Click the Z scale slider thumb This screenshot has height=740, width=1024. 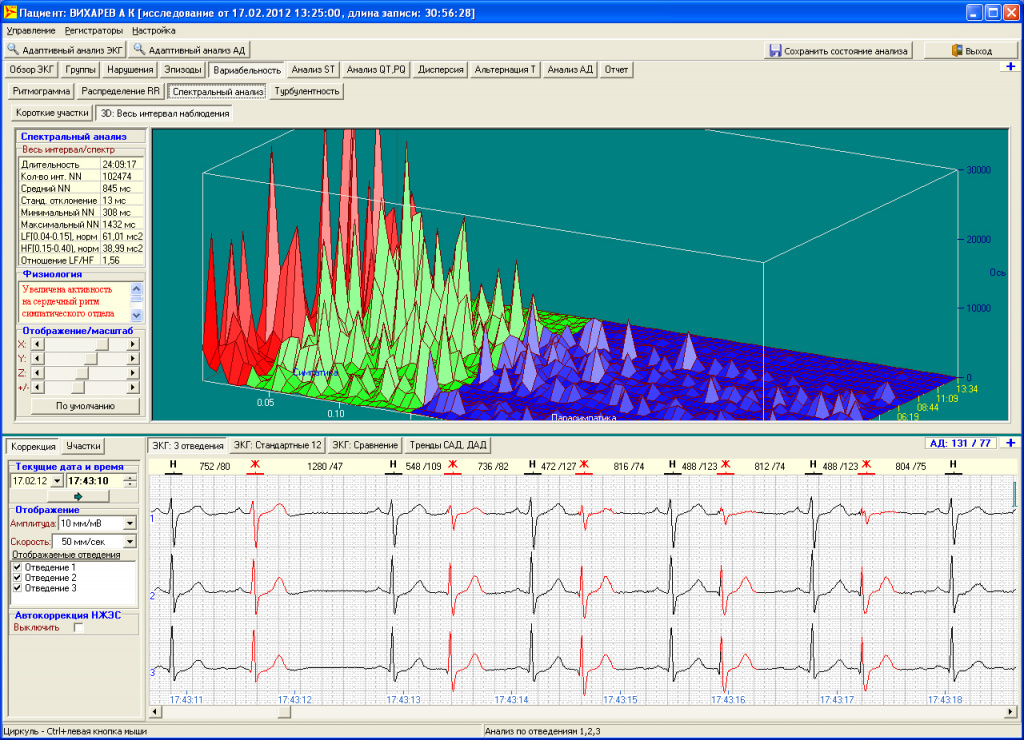click(82, 373)
